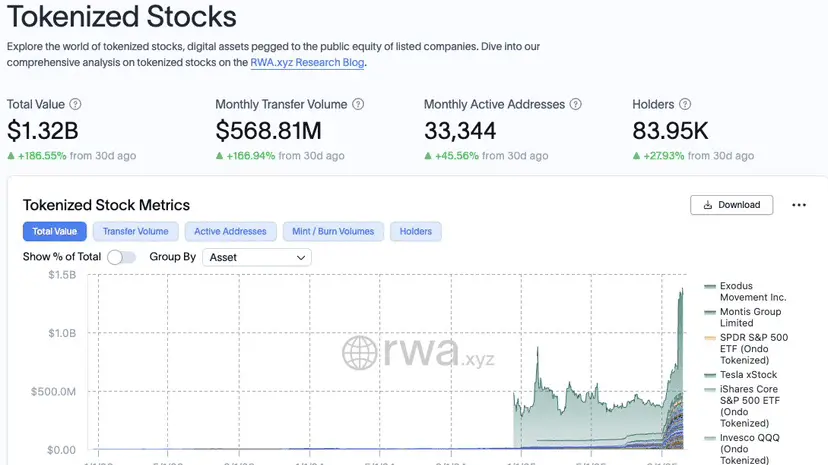Switch to the Holders tab
Screen dimensions: 828x465
pos(416,231)
